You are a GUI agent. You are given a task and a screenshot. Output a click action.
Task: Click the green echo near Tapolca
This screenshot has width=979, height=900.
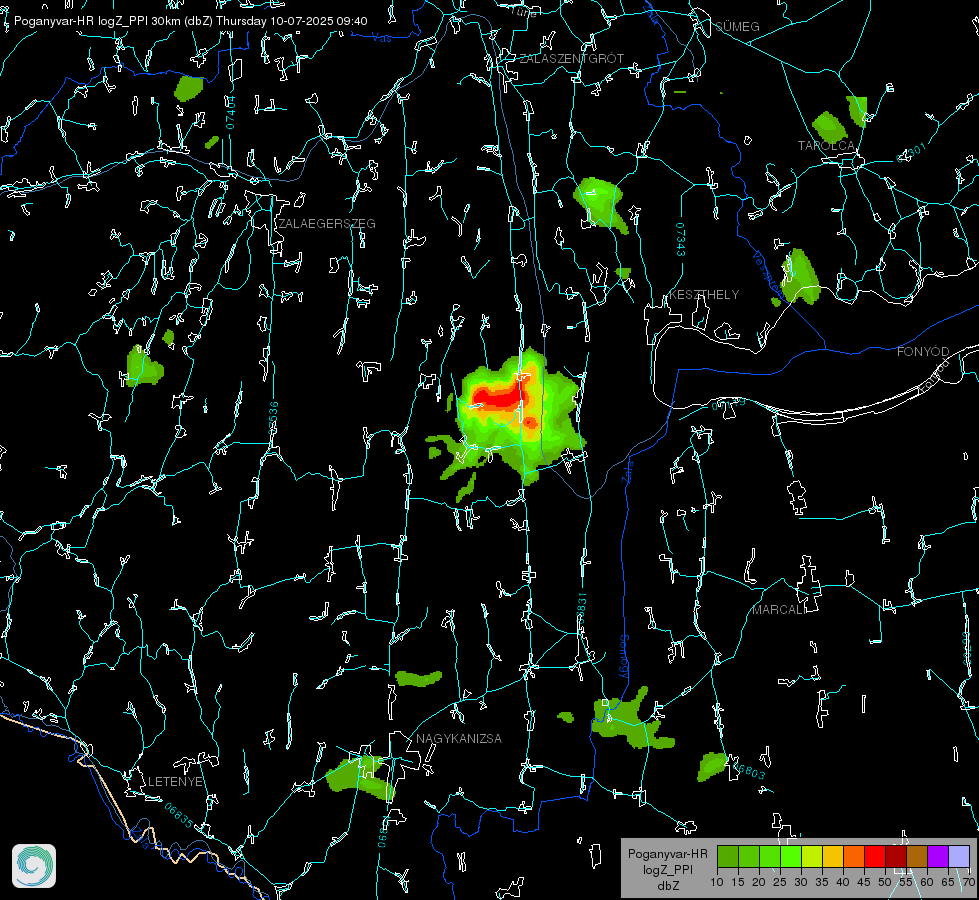click(x=829, y=127)
